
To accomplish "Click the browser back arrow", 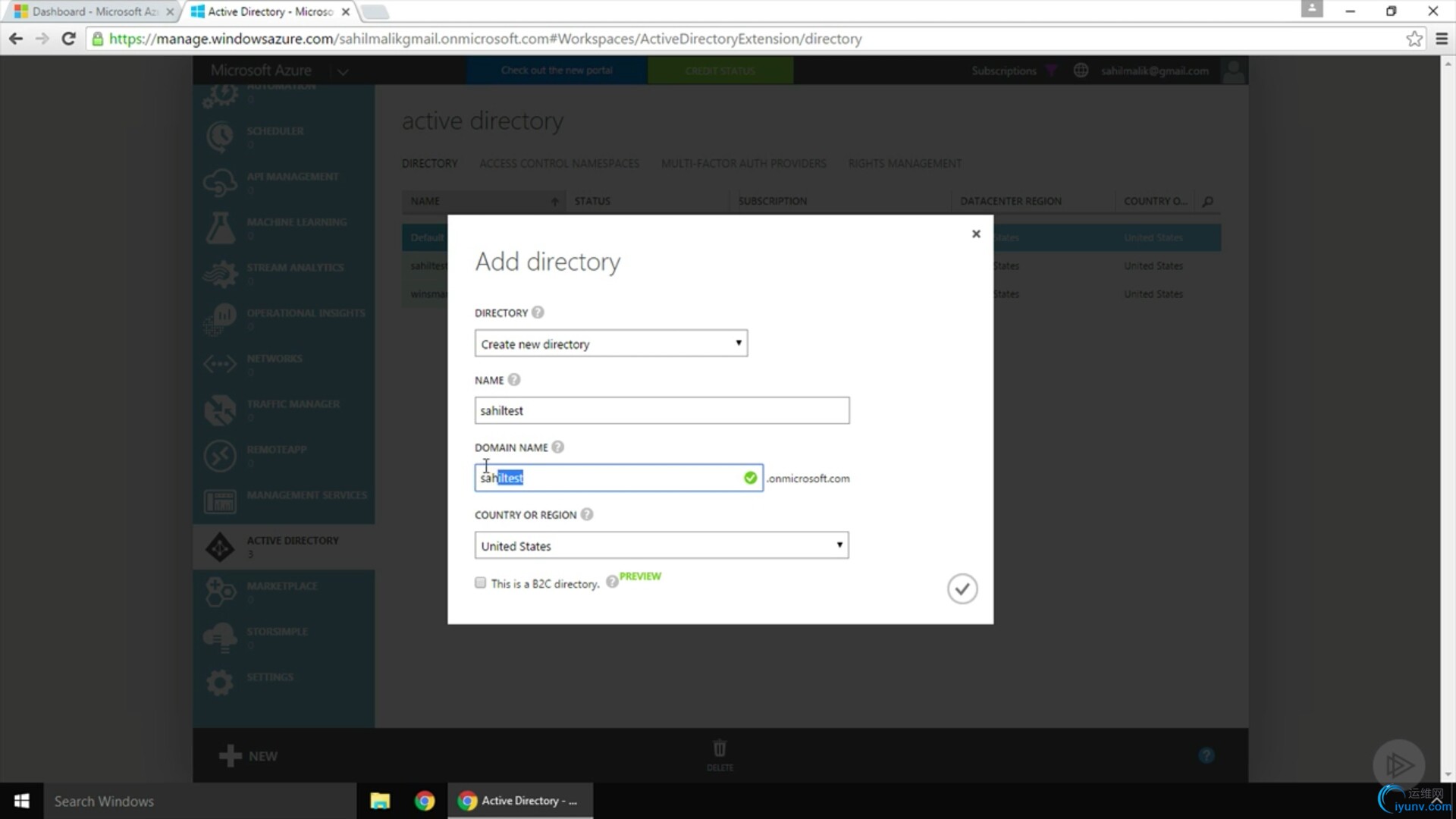I will [16, 39].
